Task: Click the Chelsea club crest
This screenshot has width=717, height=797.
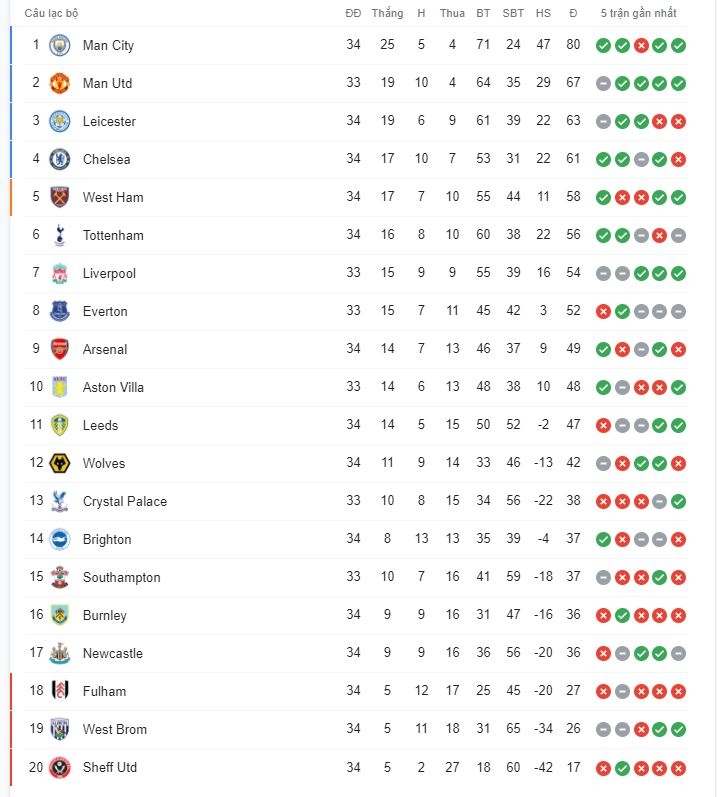Action: pyautogui.click(x=59, y=159)
